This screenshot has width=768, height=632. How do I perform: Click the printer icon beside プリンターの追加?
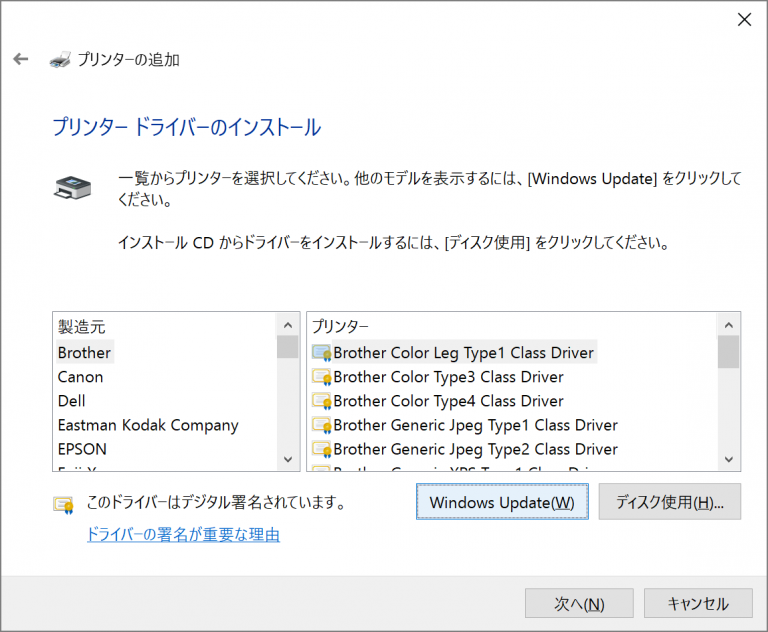pyautogui.click(x=60, y=59)
